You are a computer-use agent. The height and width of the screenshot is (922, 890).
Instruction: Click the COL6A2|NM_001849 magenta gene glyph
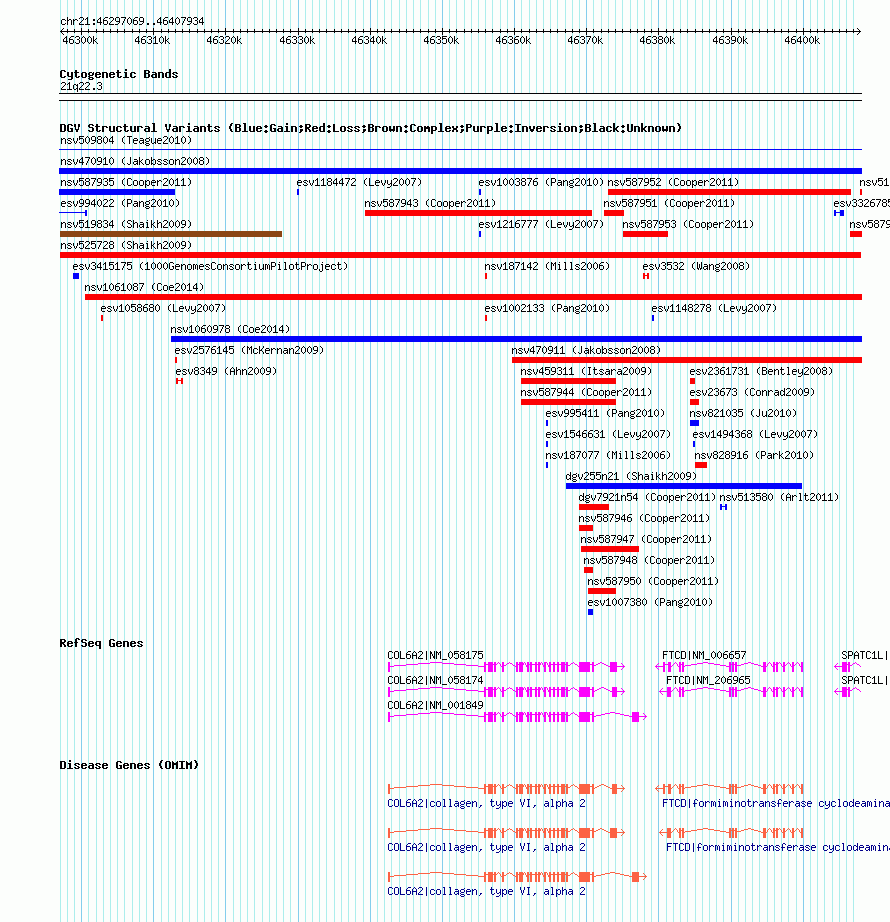[518, 717]
